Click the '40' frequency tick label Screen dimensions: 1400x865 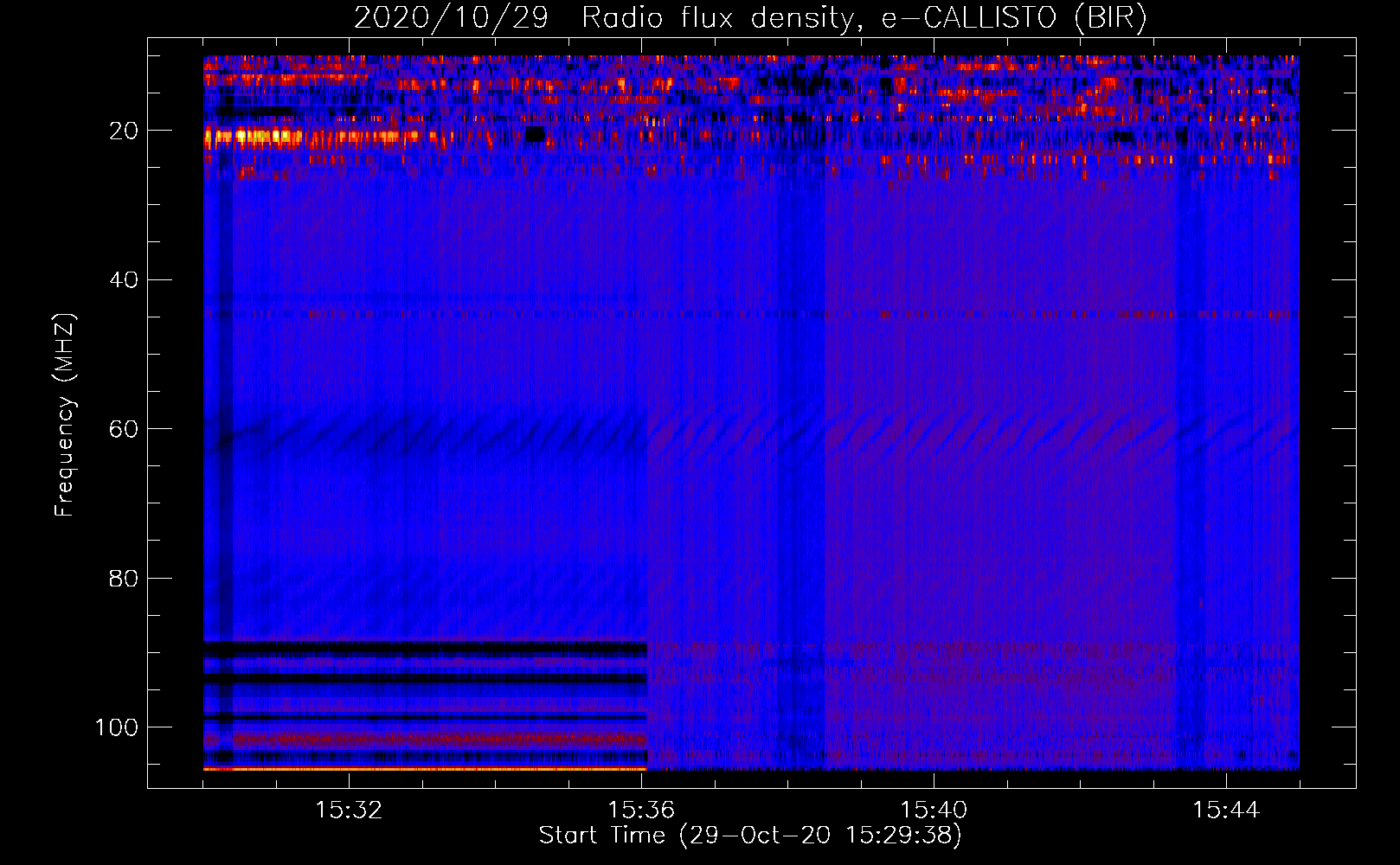tap(124, 280)
